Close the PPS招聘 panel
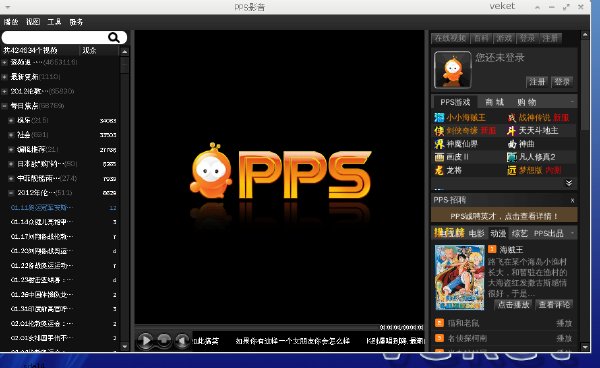The width and height of the screenshot is (600, 368). (572, 200)
